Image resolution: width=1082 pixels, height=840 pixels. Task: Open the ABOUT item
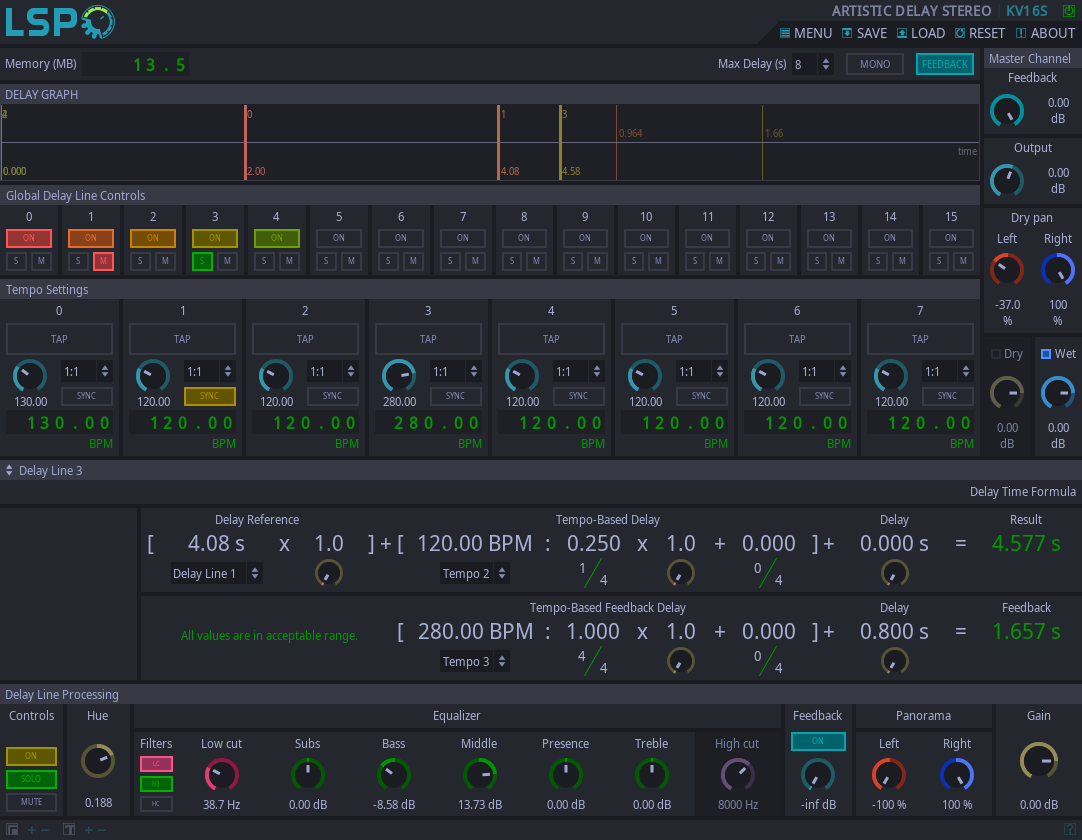[1045, 33]
